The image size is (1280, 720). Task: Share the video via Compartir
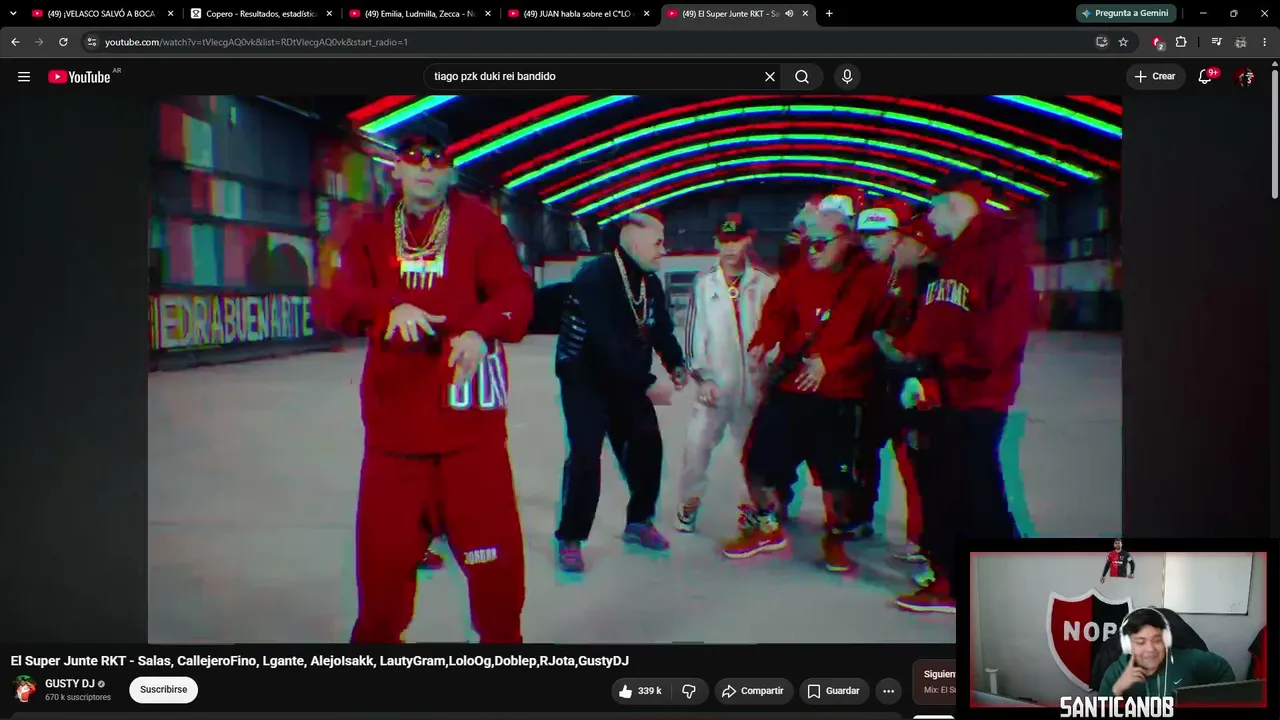click(753, 691)
